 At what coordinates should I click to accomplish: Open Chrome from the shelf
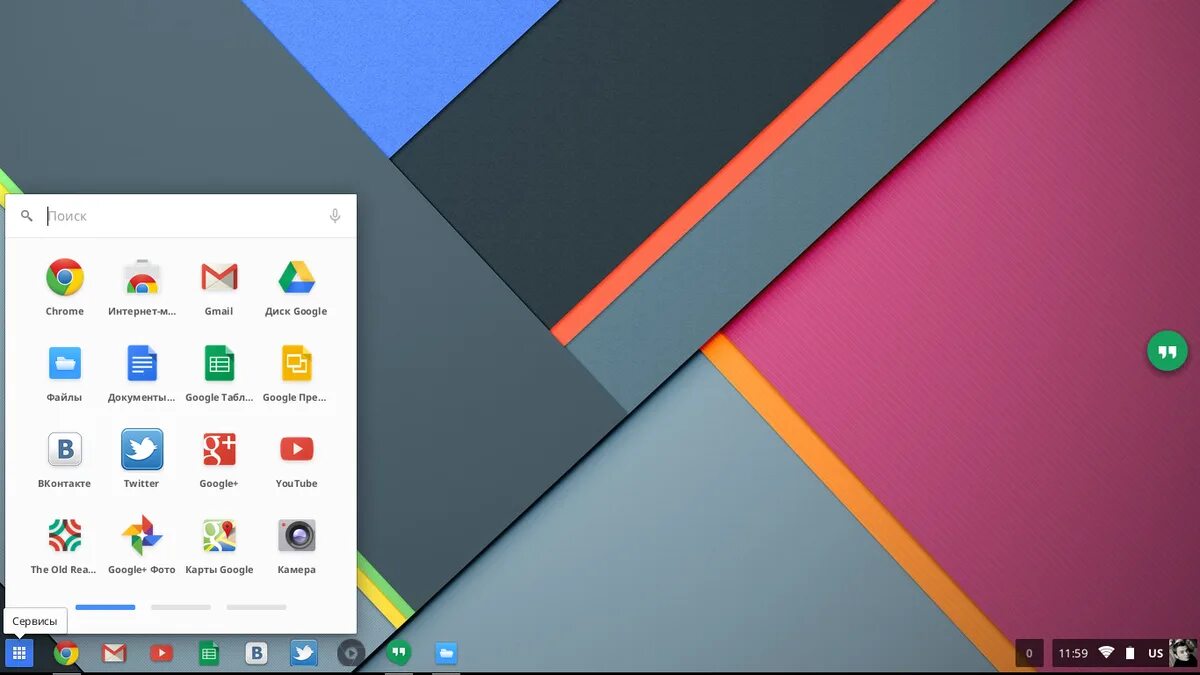(67, 654)
